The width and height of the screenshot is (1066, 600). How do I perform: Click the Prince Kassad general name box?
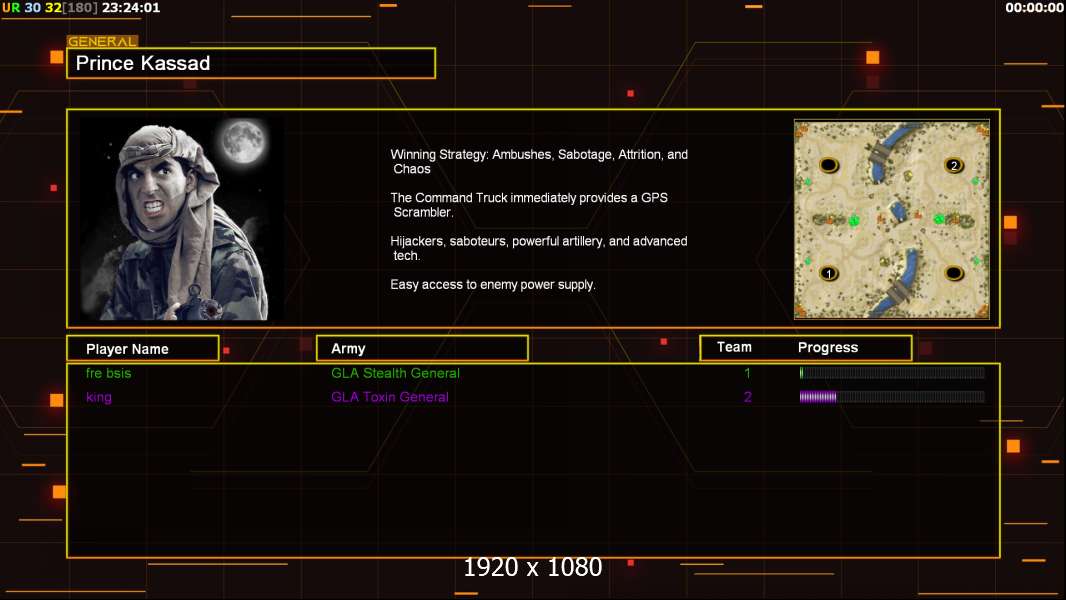pos(251,63)
